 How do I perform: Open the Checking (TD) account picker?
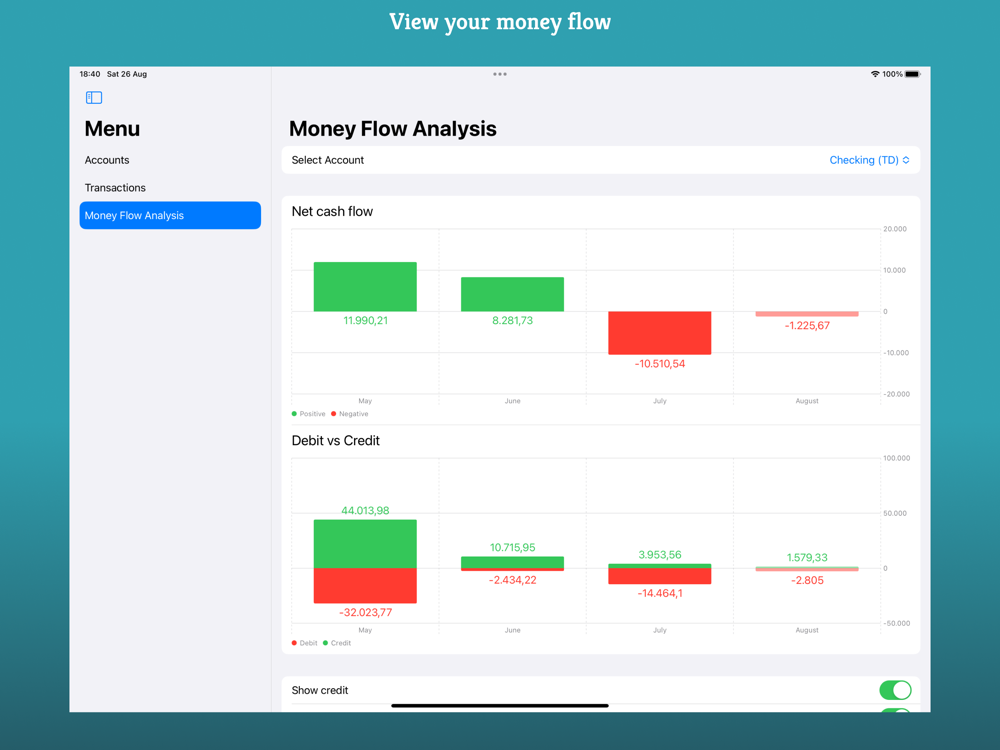869,160
